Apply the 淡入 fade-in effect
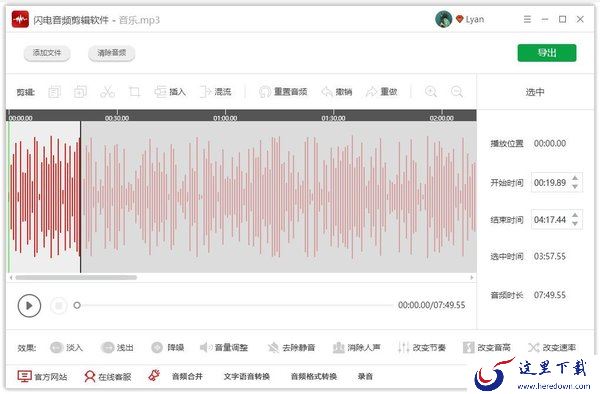 tap(67, 347)
